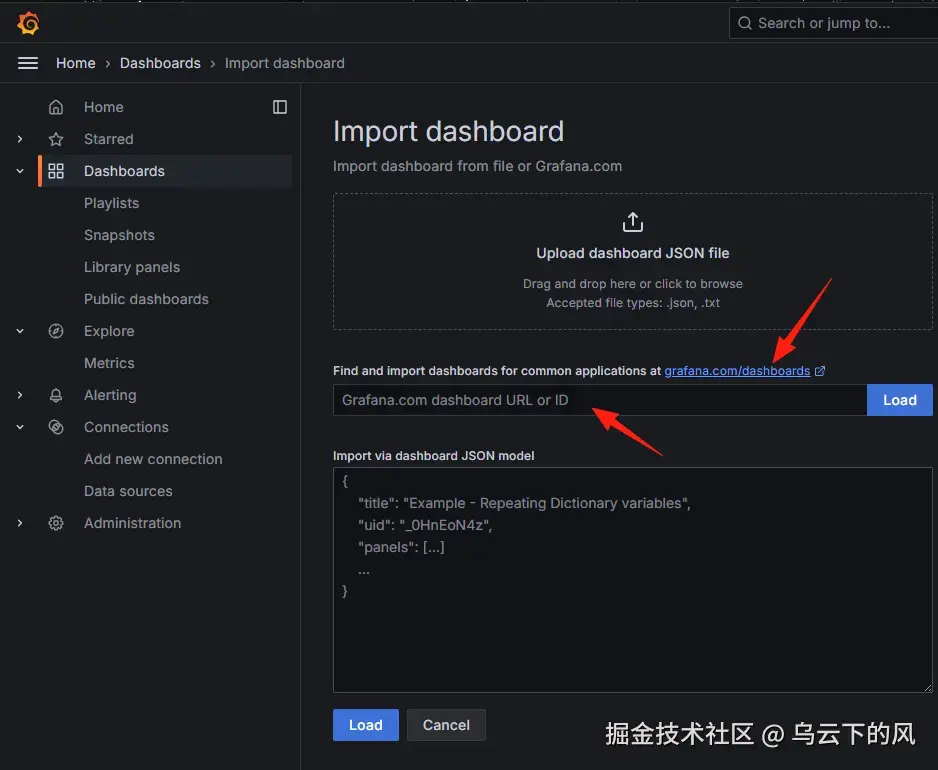The width and height of the screenshot is (938, 770).
Task: Click the Starred star icon
Action: [56, 139]
